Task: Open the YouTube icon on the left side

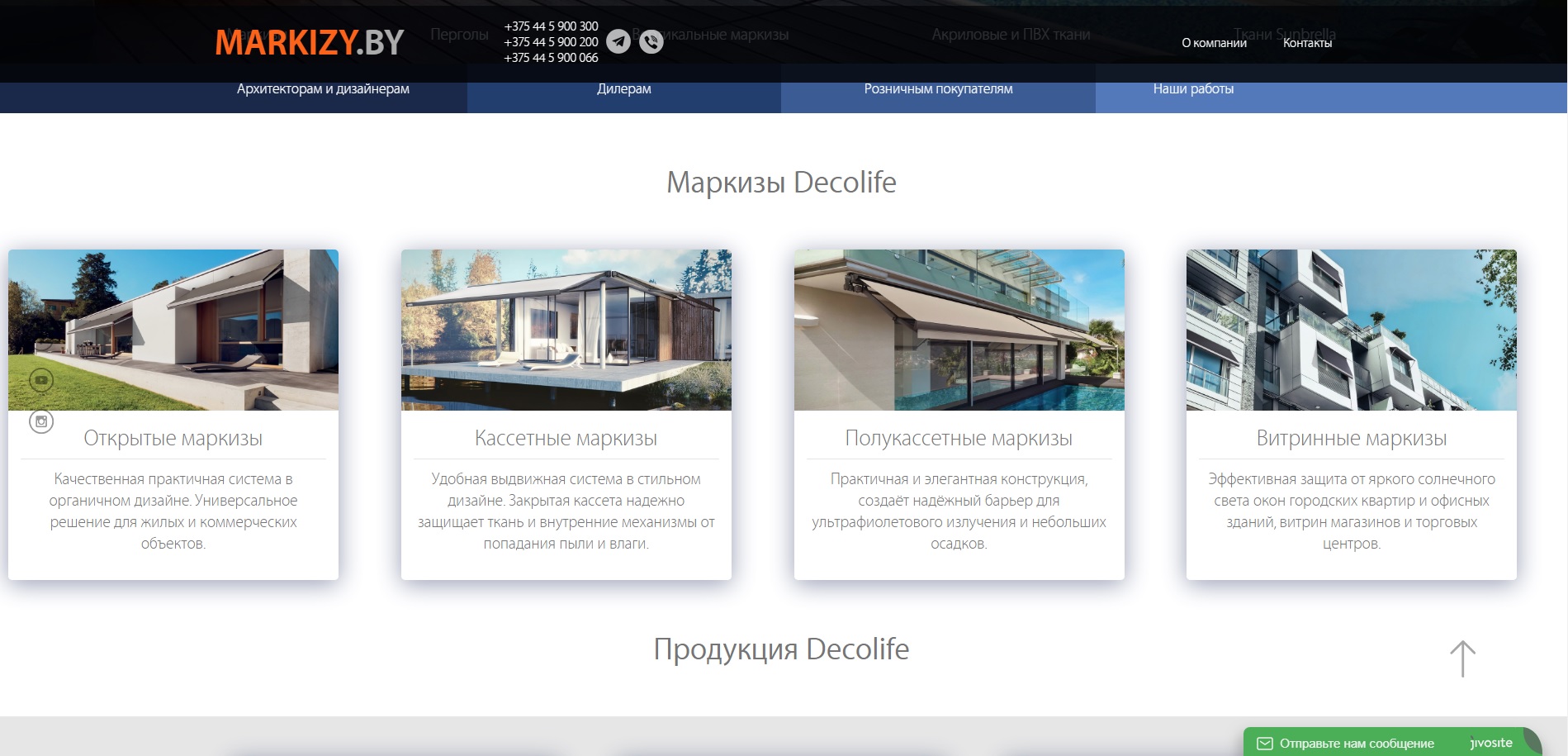Action: [x=41, y=380]
